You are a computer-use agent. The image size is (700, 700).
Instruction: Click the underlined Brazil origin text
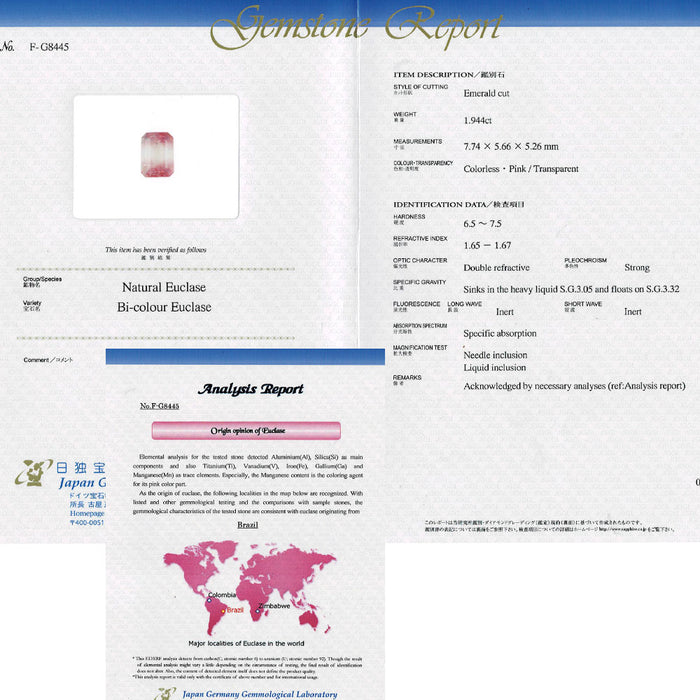pos(246,523)
